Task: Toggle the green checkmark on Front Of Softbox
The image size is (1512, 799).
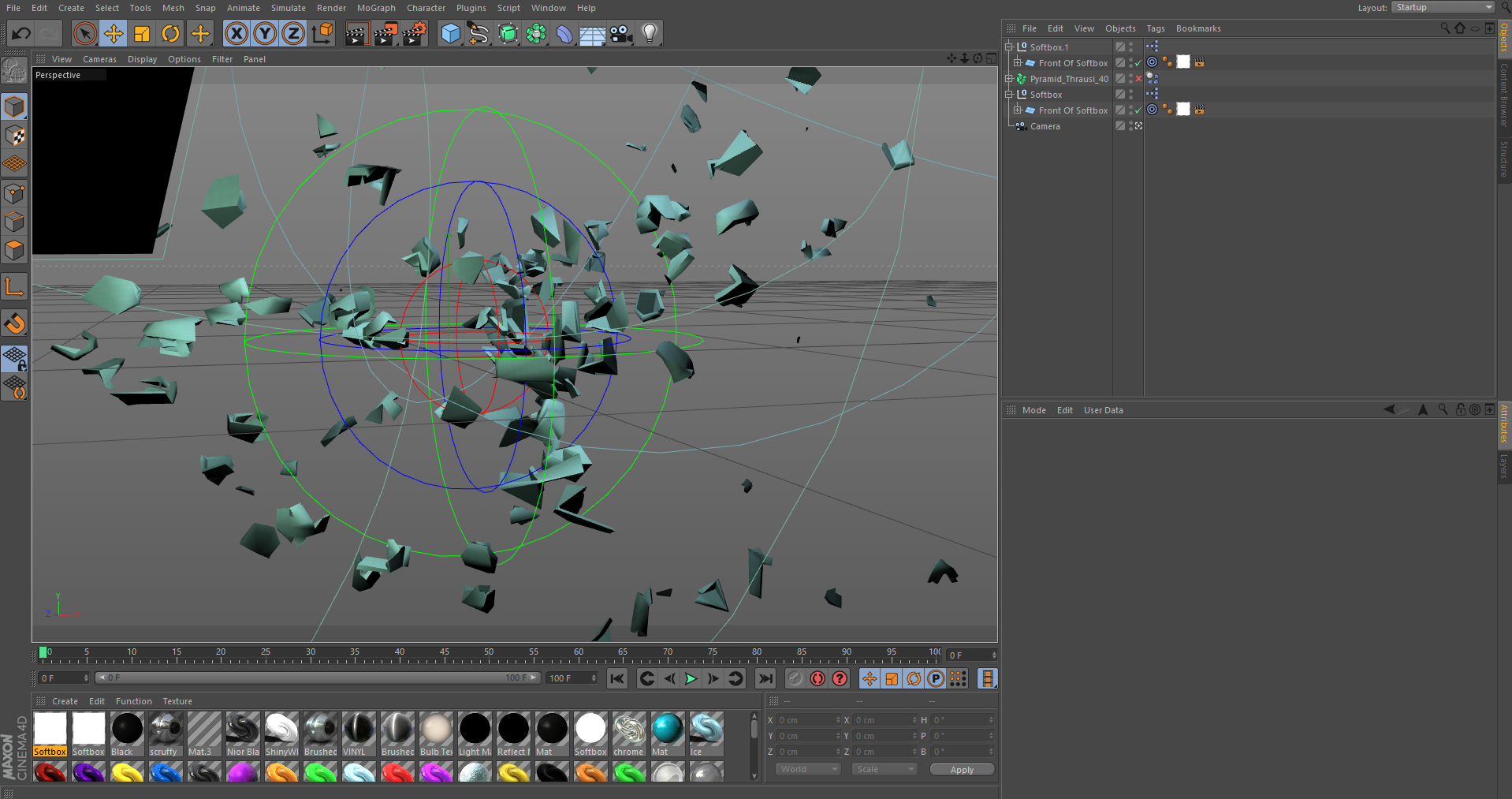Action: 1138,63
